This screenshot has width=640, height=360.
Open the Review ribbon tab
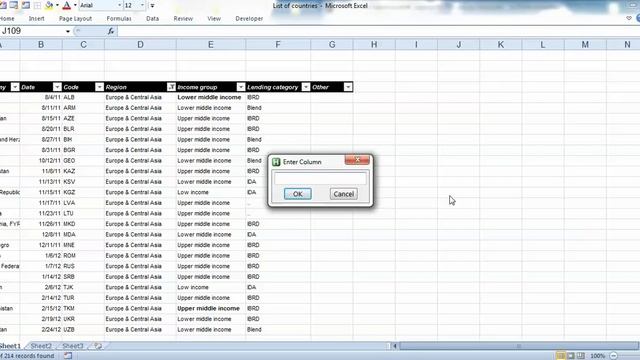183,18
